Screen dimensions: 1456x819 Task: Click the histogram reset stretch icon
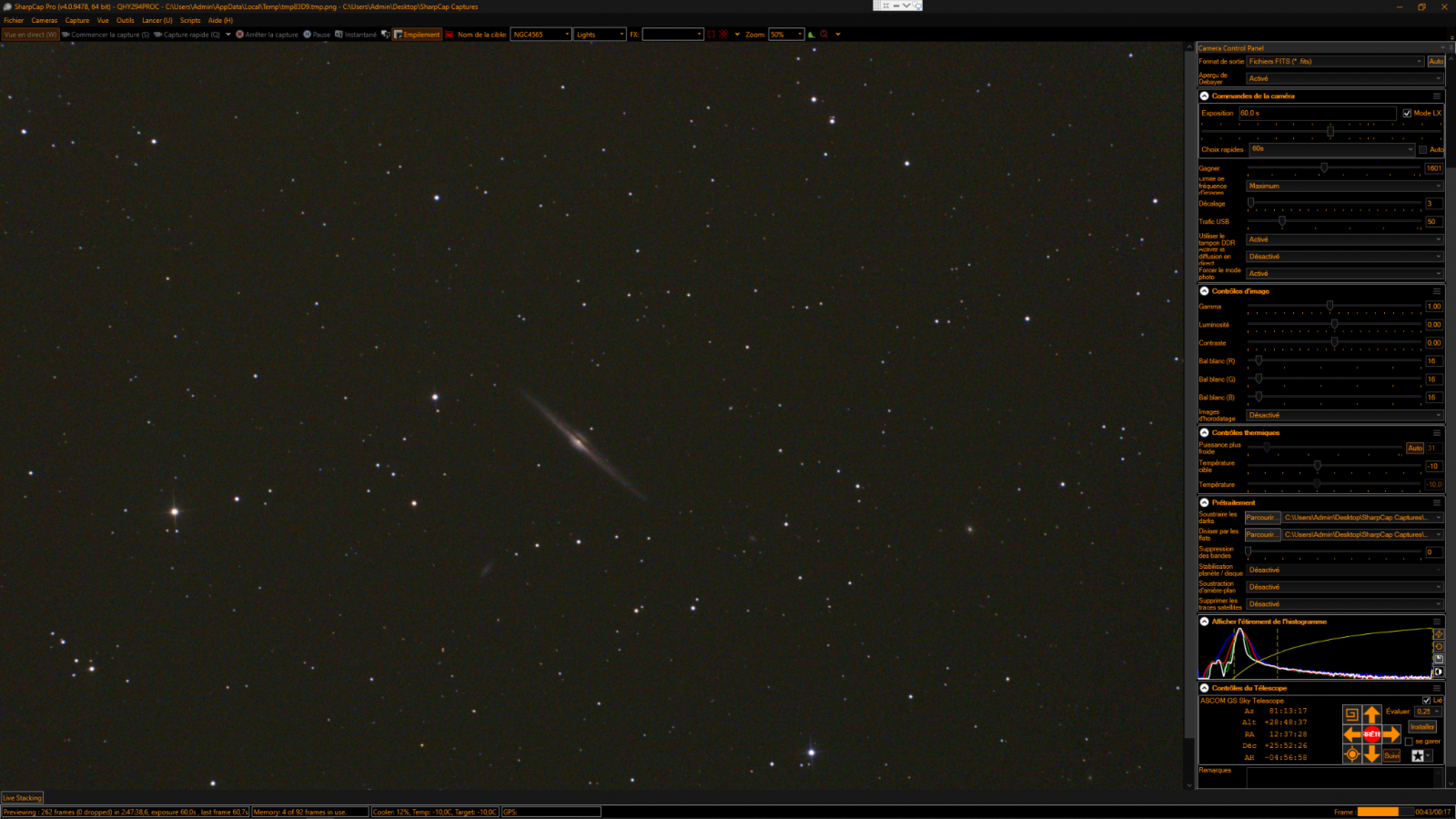(x=1439, y=647)
